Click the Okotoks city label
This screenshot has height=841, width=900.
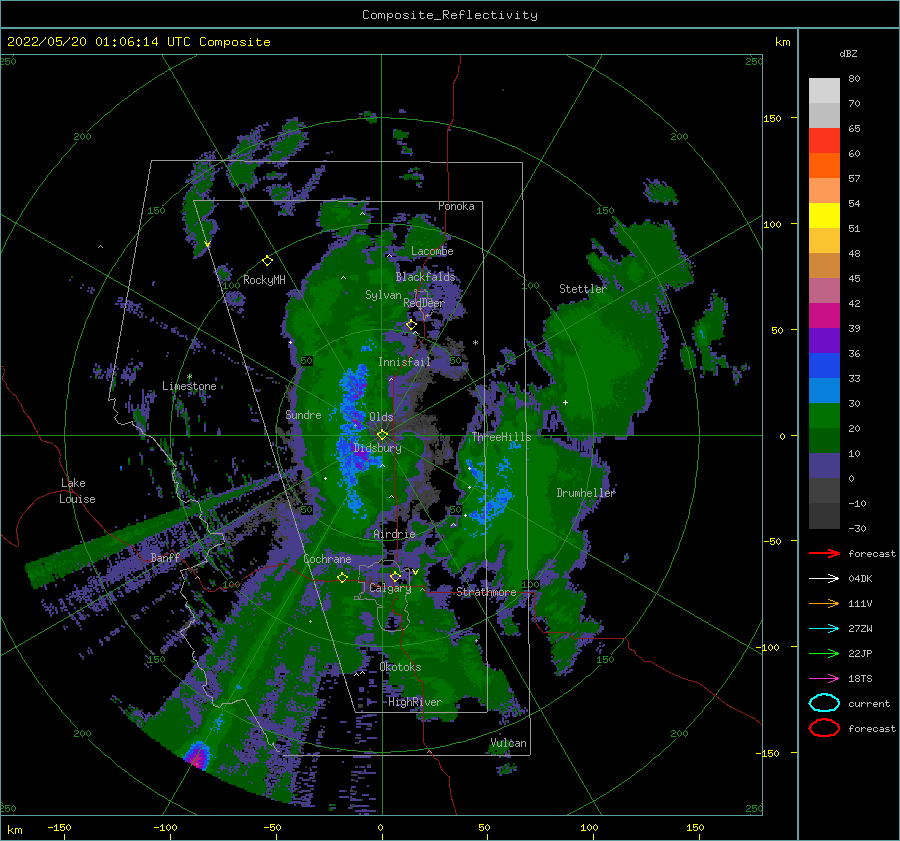coord(400,667)
